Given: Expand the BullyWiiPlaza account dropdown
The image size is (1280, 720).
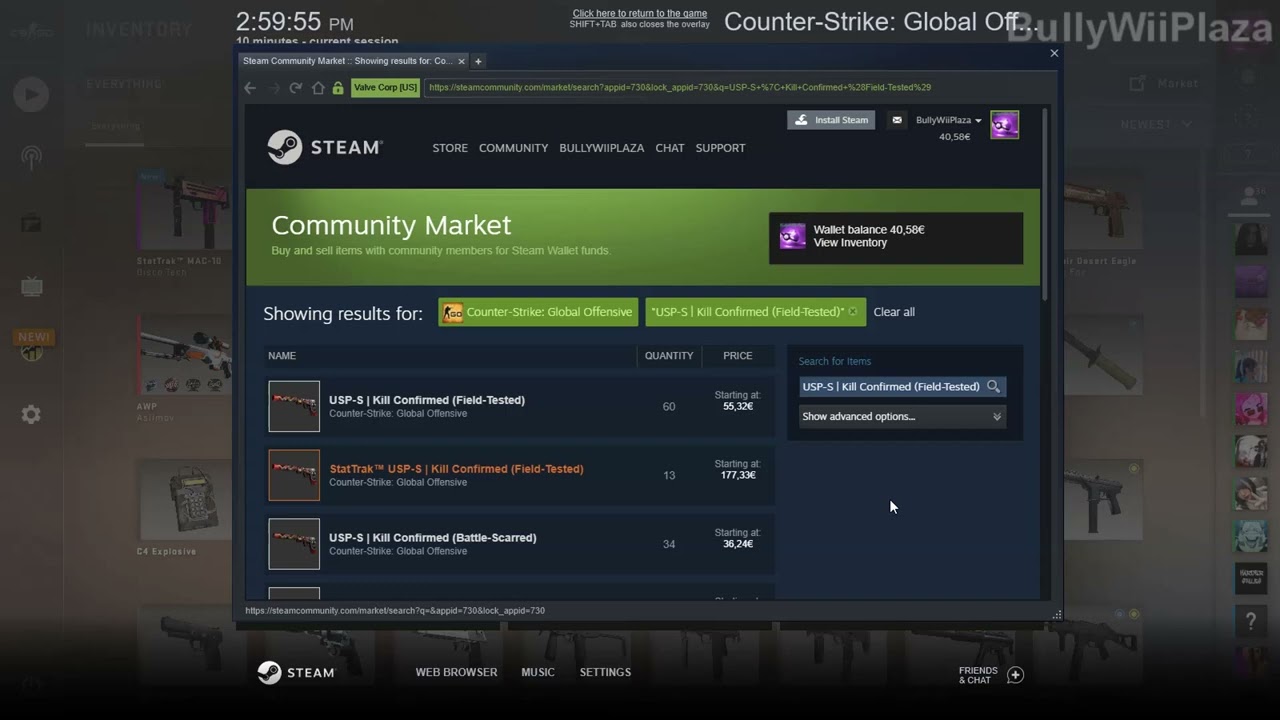Looking at the screenshot, I should click(x=948, y=120).
